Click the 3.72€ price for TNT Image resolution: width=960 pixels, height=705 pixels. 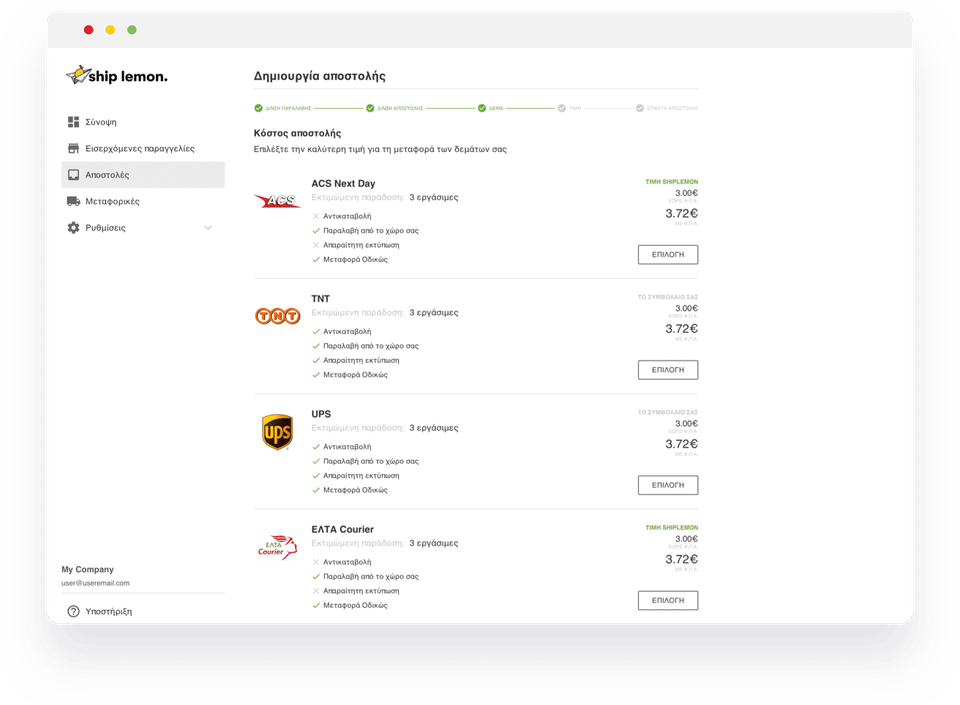click(x=681, y=329)
